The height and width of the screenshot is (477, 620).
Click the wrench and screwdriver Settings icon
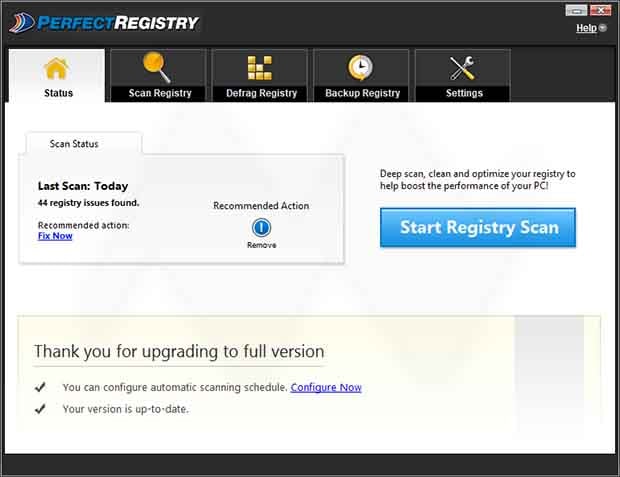click(x=462, y=68)
